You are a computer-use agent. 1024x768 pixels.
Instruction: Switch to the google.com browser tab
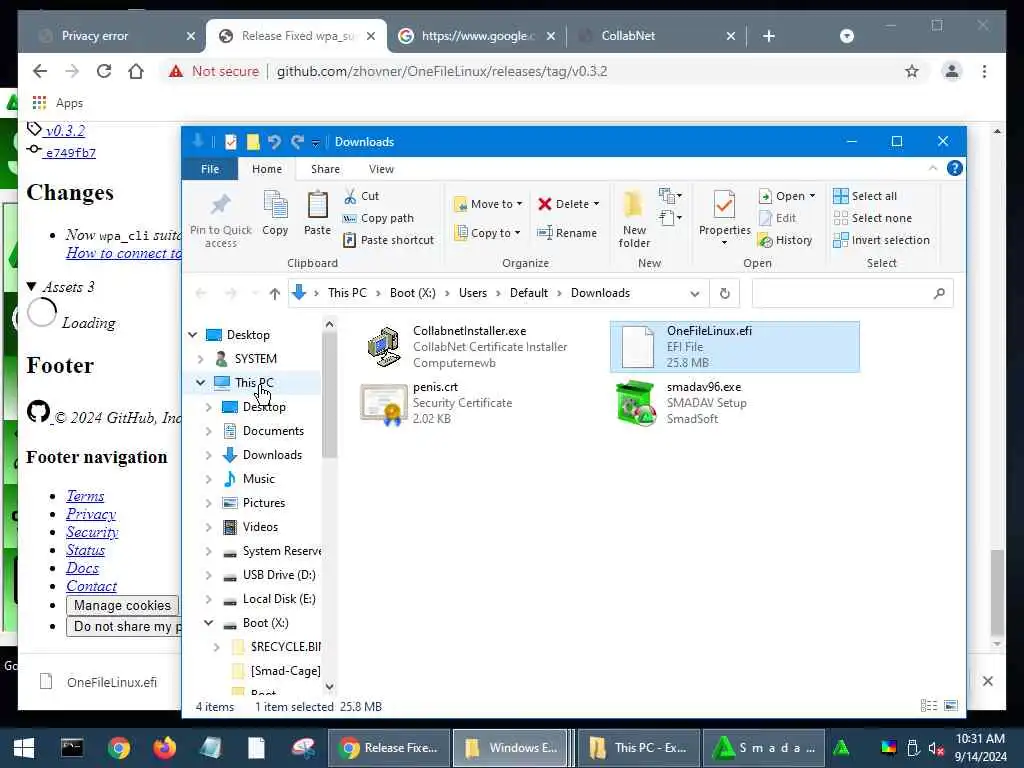click(x=476, y=36)
